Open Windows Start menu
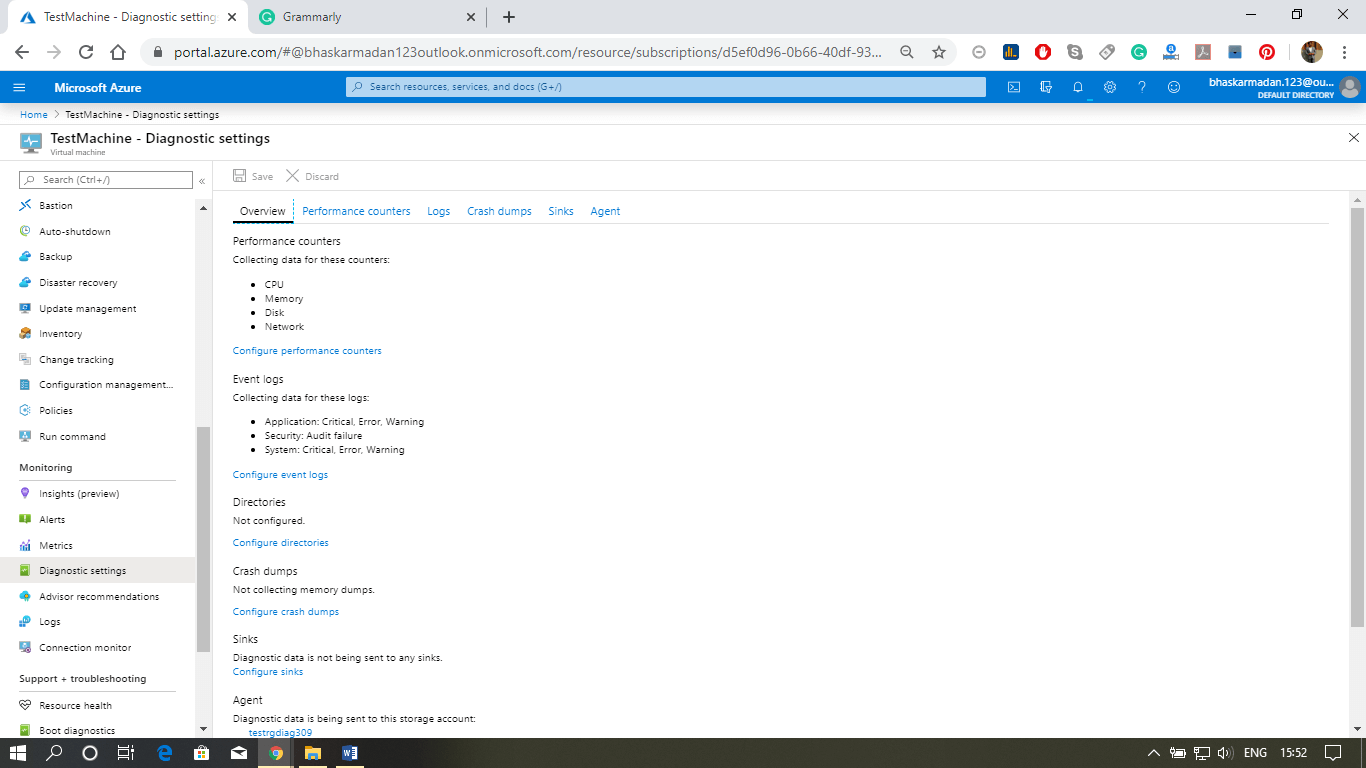The height and width of the screenshot is (768, 1366). tap(18, 753)
